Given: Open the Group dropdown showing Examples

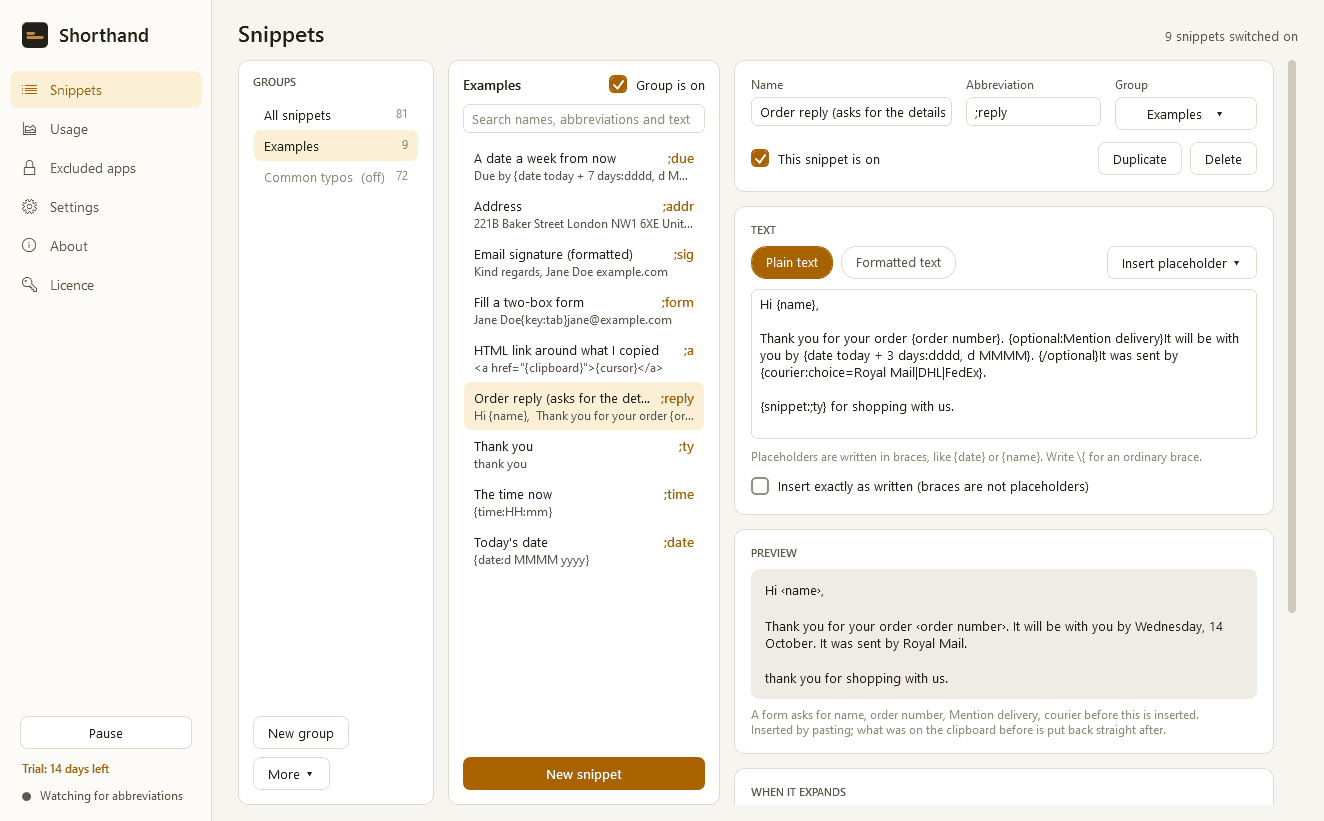Looking at the screenshot, I should coord(1185,114).
